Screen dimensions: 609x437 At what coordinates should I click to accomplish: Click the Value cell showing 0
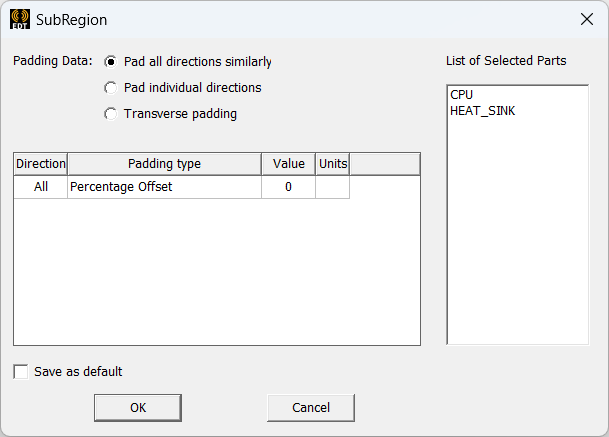(x=288, y=187)
